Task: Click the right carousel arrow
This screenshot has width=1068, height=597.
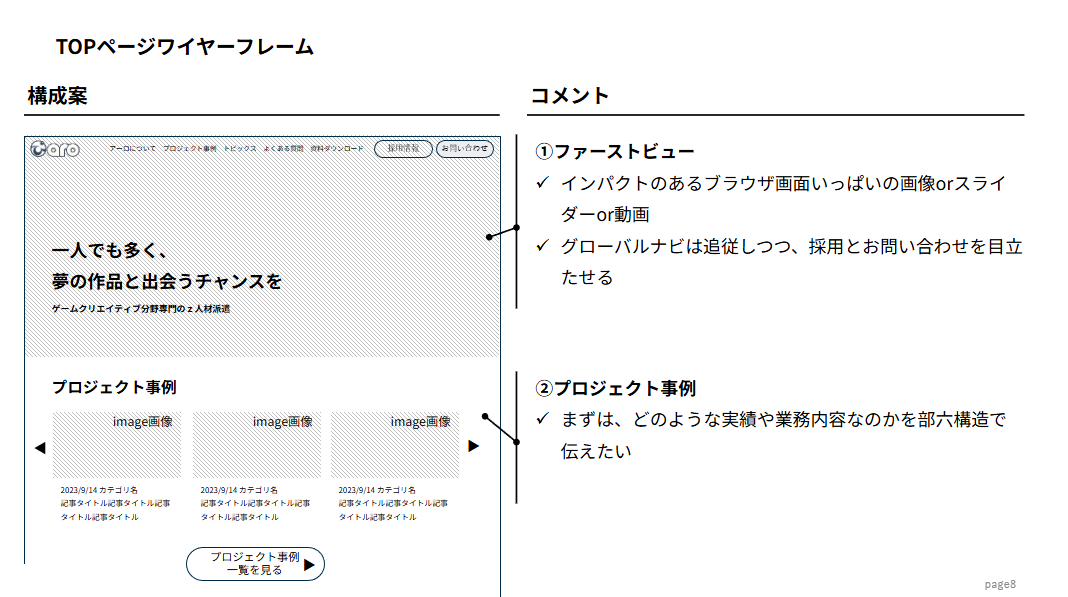Action: pos(474,446)
